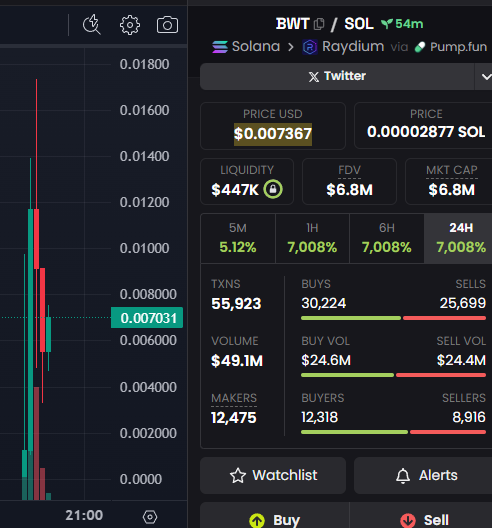Click the 0.01800 price axis label
492x528 pixels.
click(x=144, y=64)
